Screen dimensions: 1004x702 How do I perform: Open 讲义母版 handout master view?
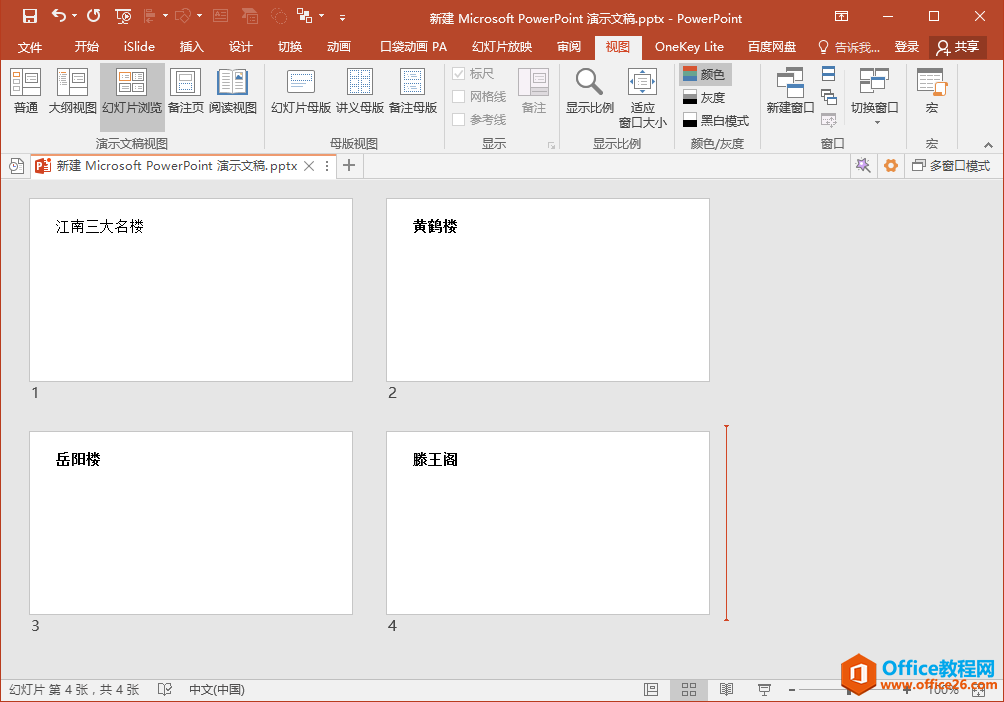360,91
